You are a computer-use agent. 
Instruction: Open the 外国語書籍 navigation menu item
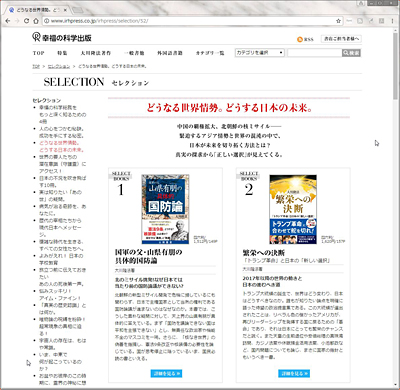point(170,53)
